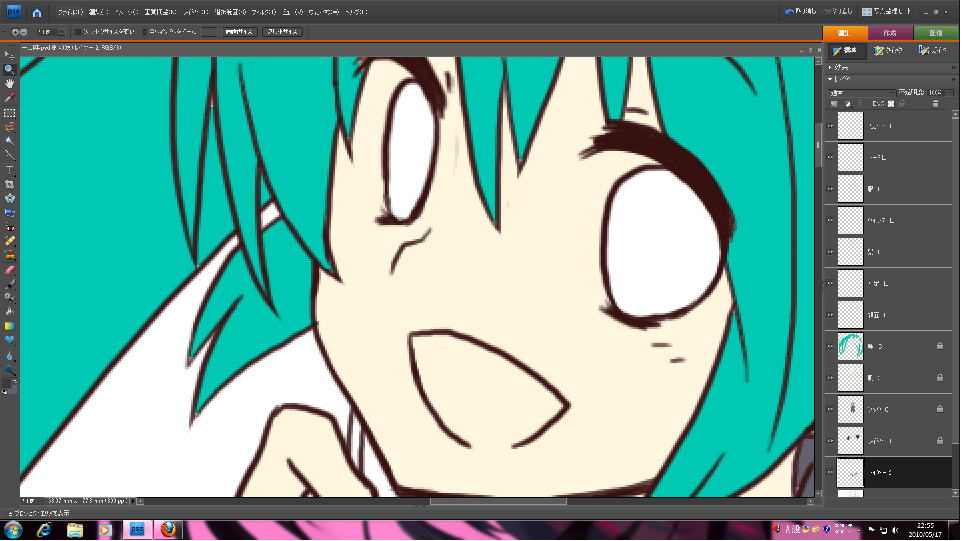Select the Blur water-drop tool
Screen dimensions: 963x541
[x=9, y=356]
